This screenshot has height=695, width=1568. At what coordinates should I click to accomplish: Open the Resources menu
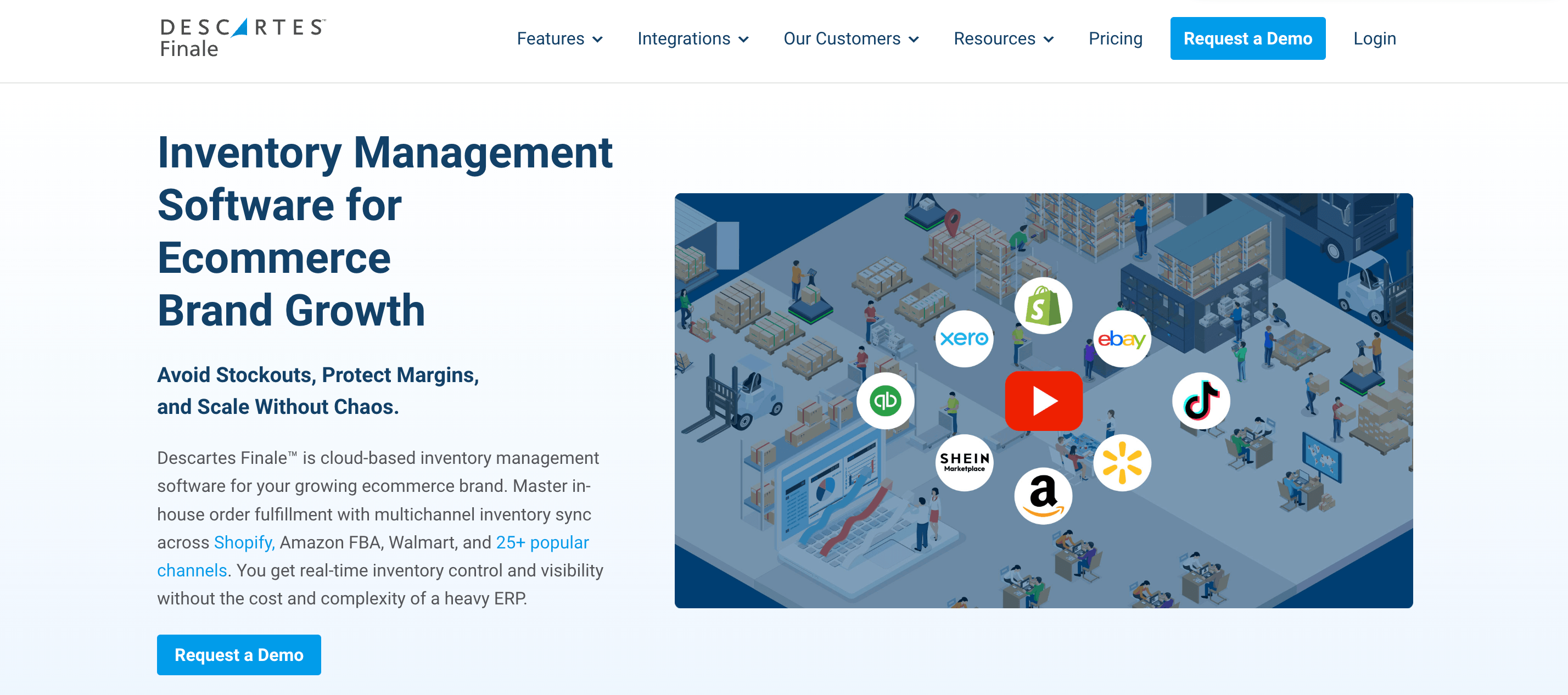point(994,38)
